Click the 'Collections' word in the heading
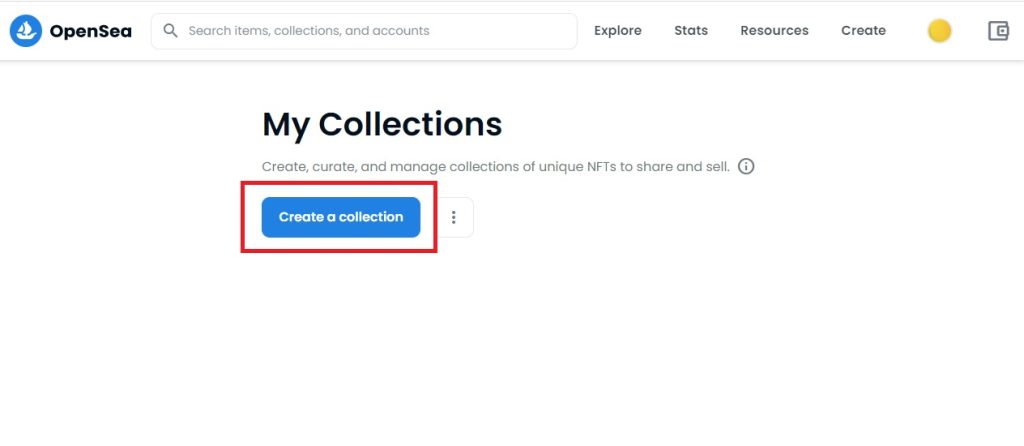The image size is (1024, 446). pyautogui.click(x=410, y=123)
